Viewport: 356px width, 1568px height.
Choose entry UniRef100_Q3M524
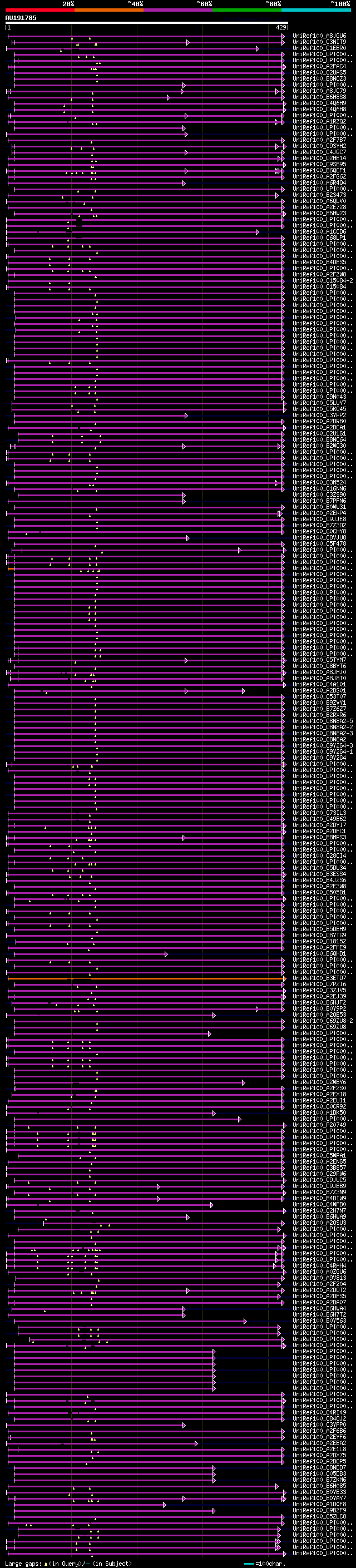[x=319, y=483]
